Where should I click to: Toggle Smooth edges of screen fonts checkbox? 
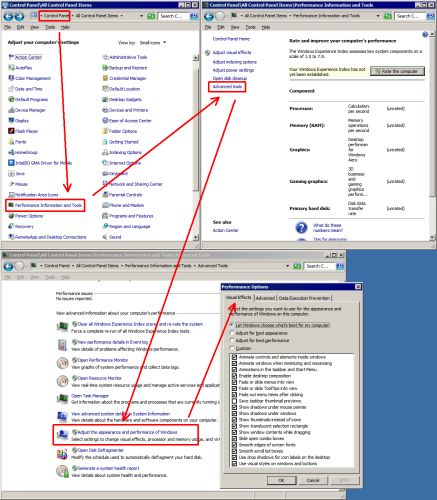click(x=234, y=445)
